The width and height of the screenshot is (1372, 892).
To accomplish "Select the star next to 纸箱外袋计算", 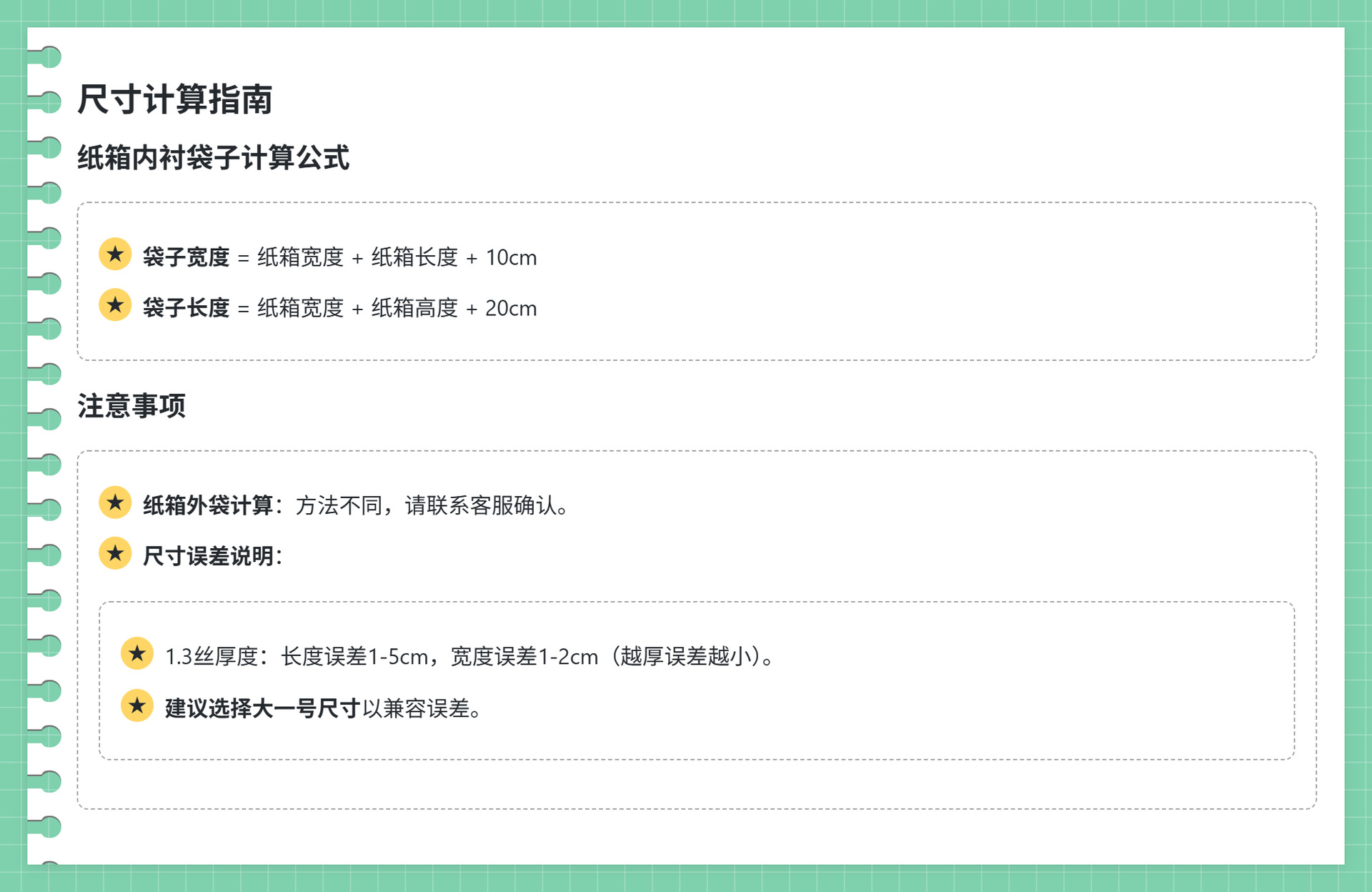I will coord(115,502).
